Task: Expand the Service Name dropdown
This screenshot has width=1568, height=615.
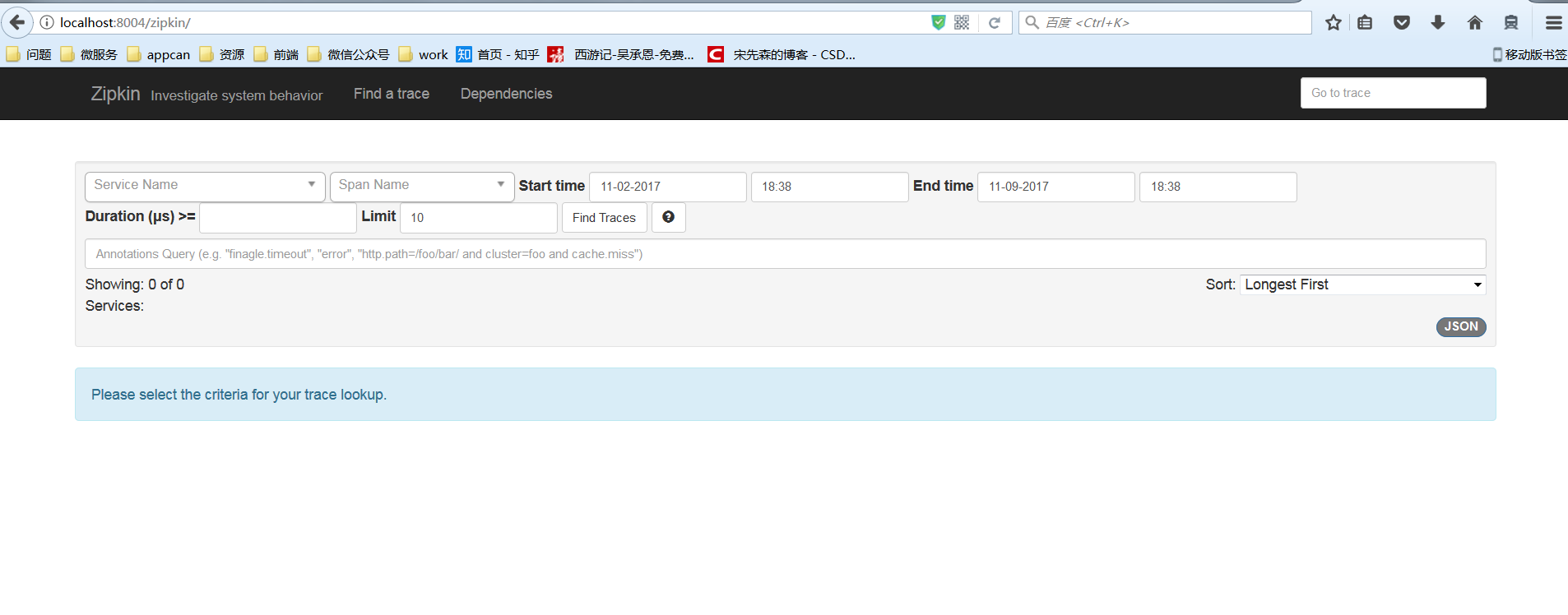Action: (205, 186)
